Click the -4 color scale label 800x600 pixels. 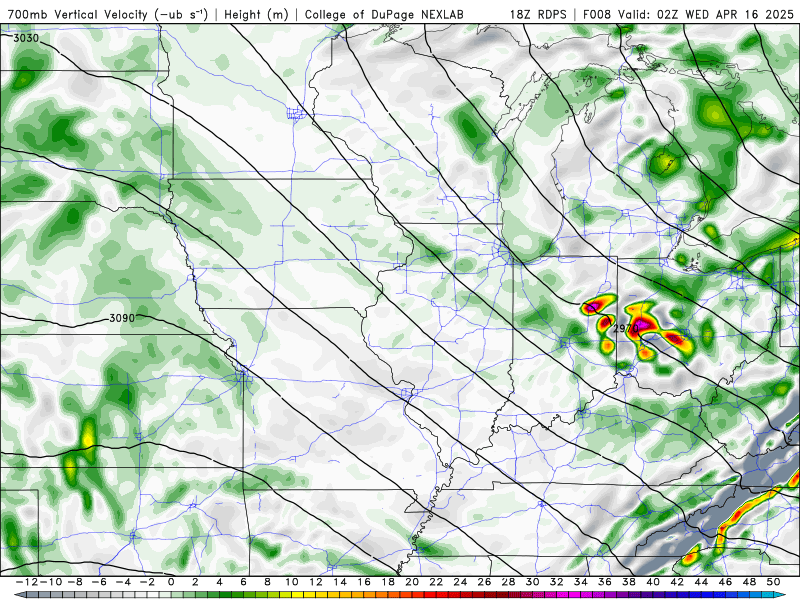pos(123,582)
